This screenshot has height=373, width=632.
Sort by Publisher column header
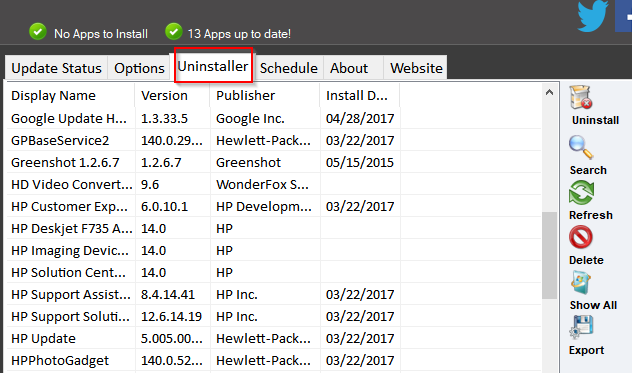265,96
